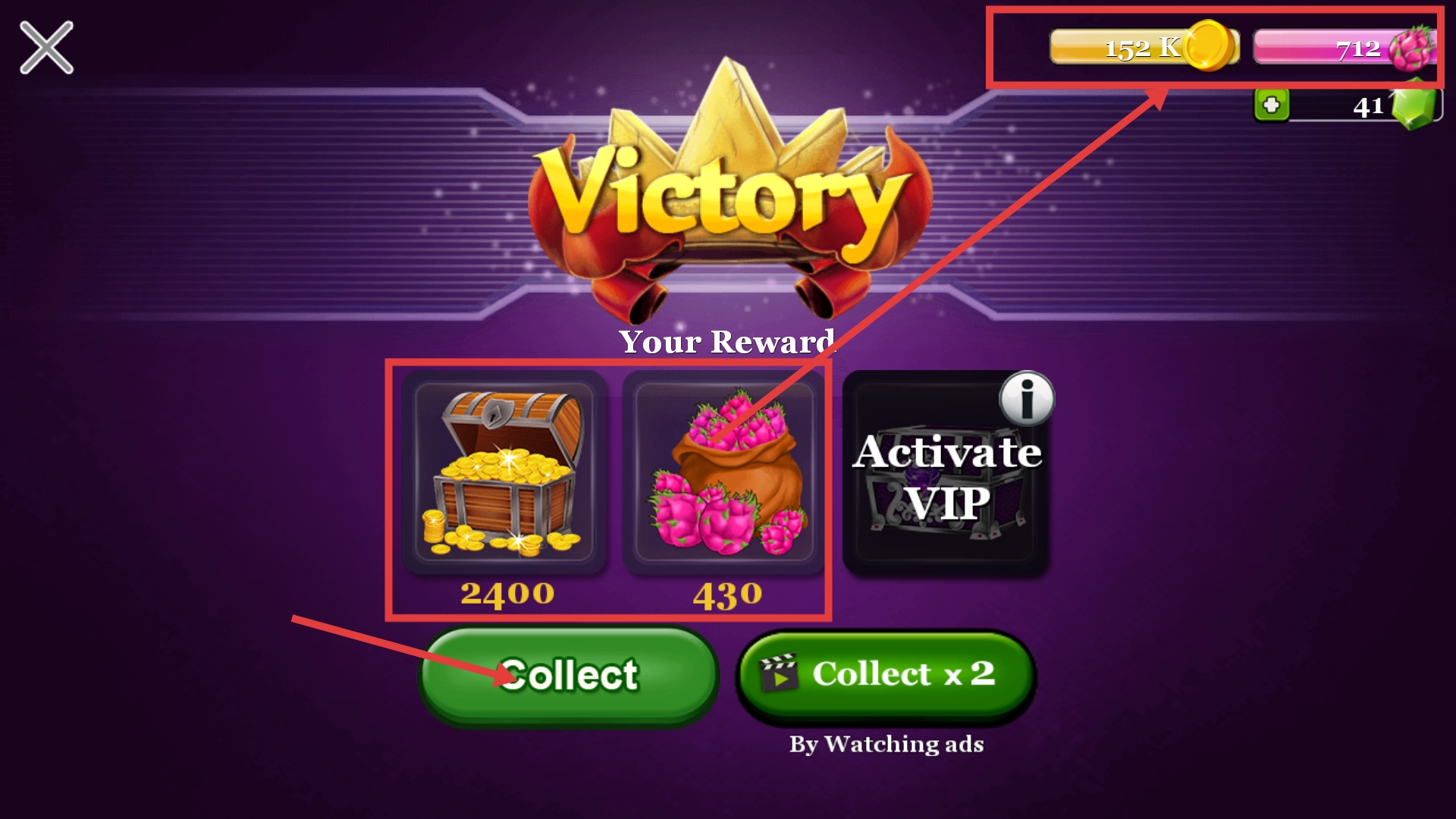Image resolution: width=1456 pixels, height=819 pixels.
Task: Click the dragon fruit sack reward tile
Action: 724,472
